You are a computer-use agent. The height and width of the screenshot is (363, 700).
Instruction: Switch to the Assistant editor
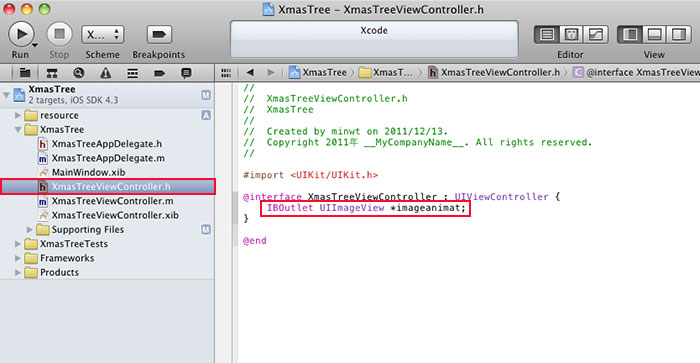(x=571, y=34)
